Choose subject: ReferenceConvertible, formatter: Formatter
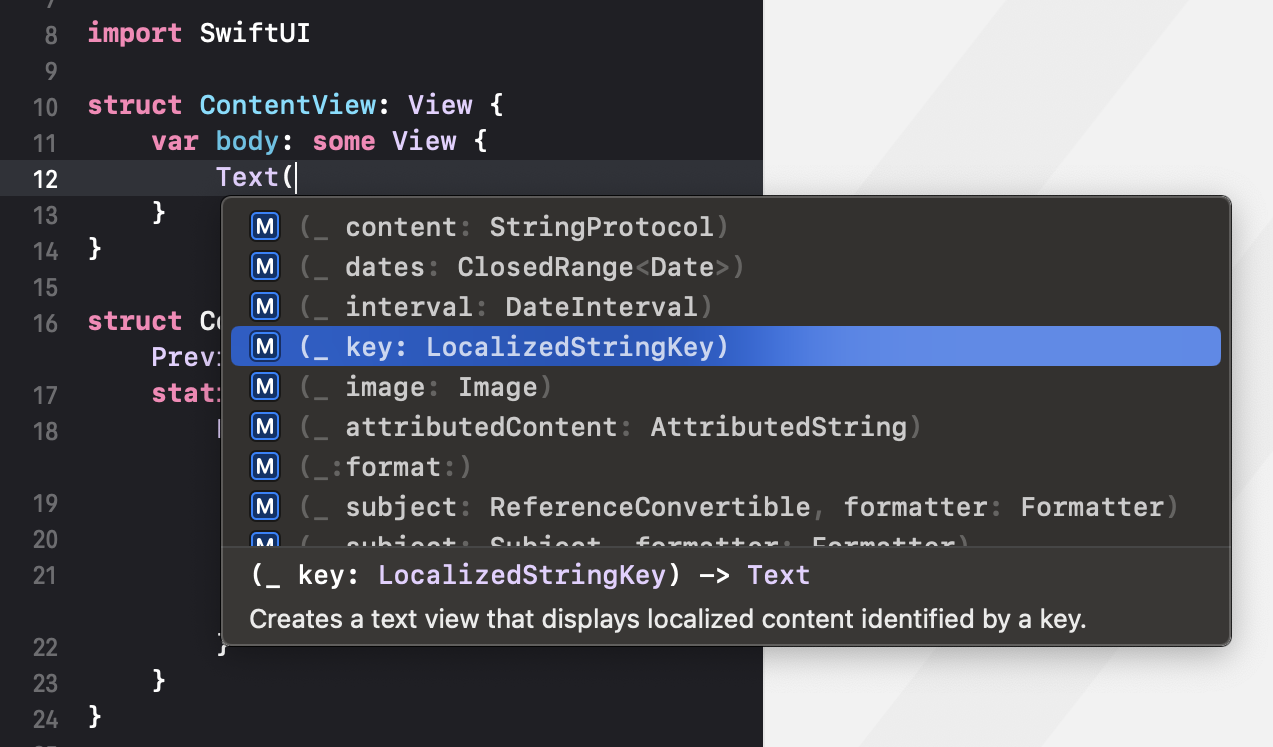This screenshot has width=1273, height=747. [726, 507]
